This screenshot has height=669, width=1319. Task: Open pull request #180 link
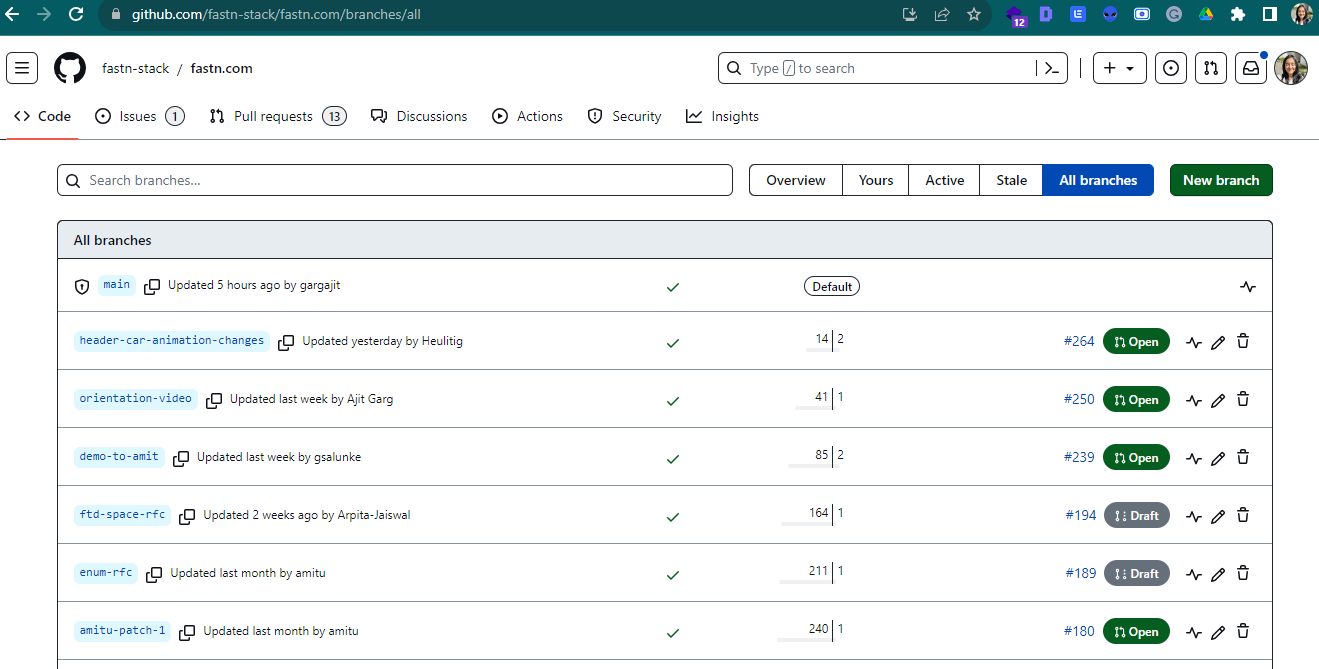pos(1079,632)
